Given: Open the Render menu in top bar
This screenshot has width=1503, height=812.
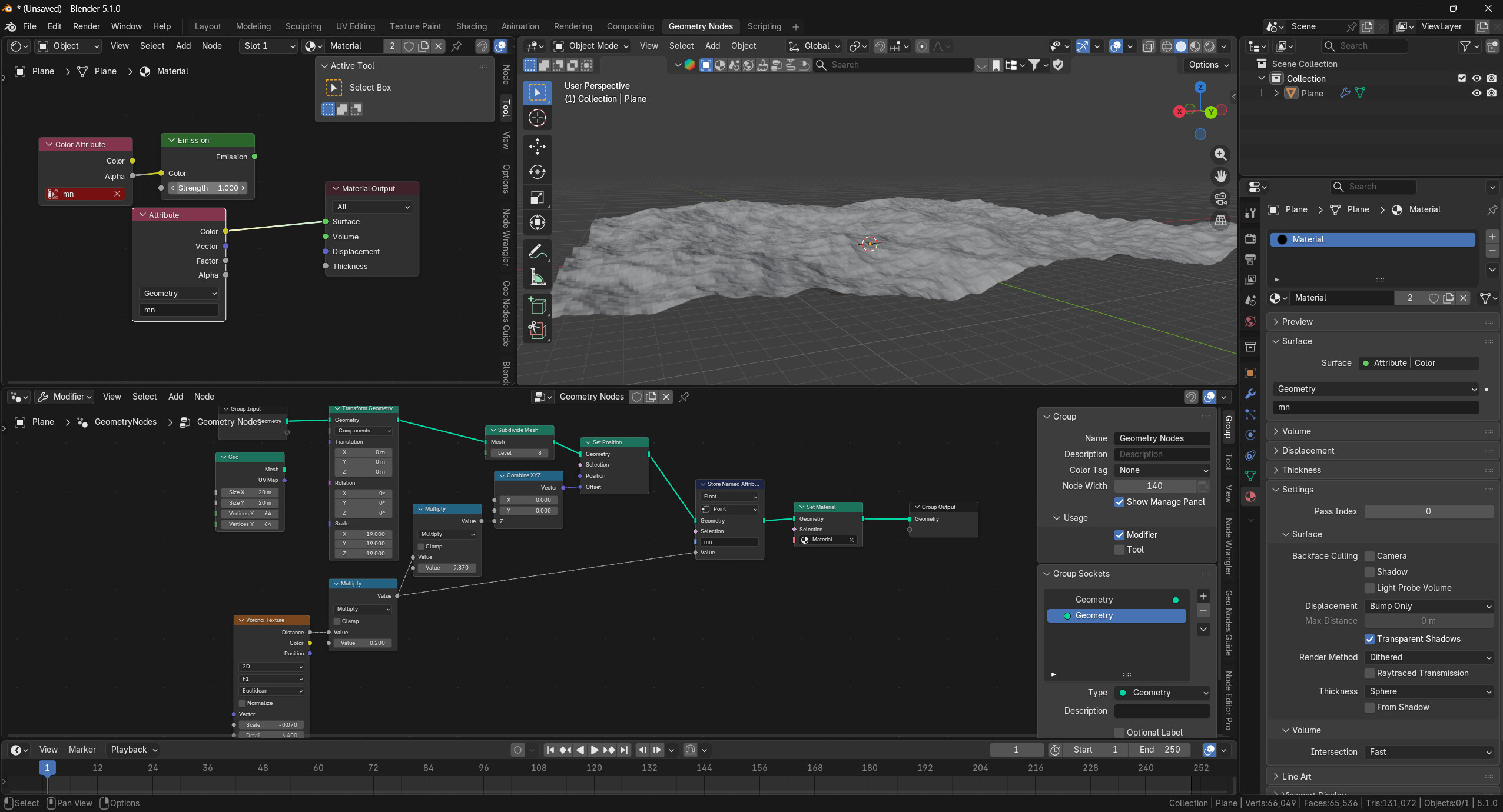Looking at the screenshot, I should tap(87, 26).
